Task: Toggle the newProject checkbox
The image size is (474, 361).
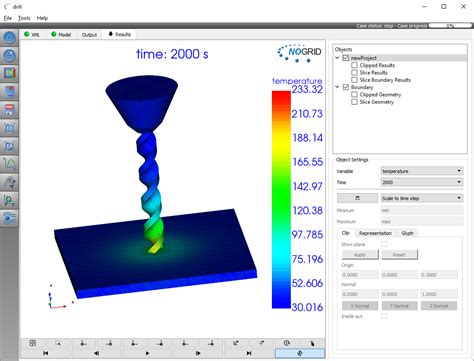Action: click(x=346, y=58)
